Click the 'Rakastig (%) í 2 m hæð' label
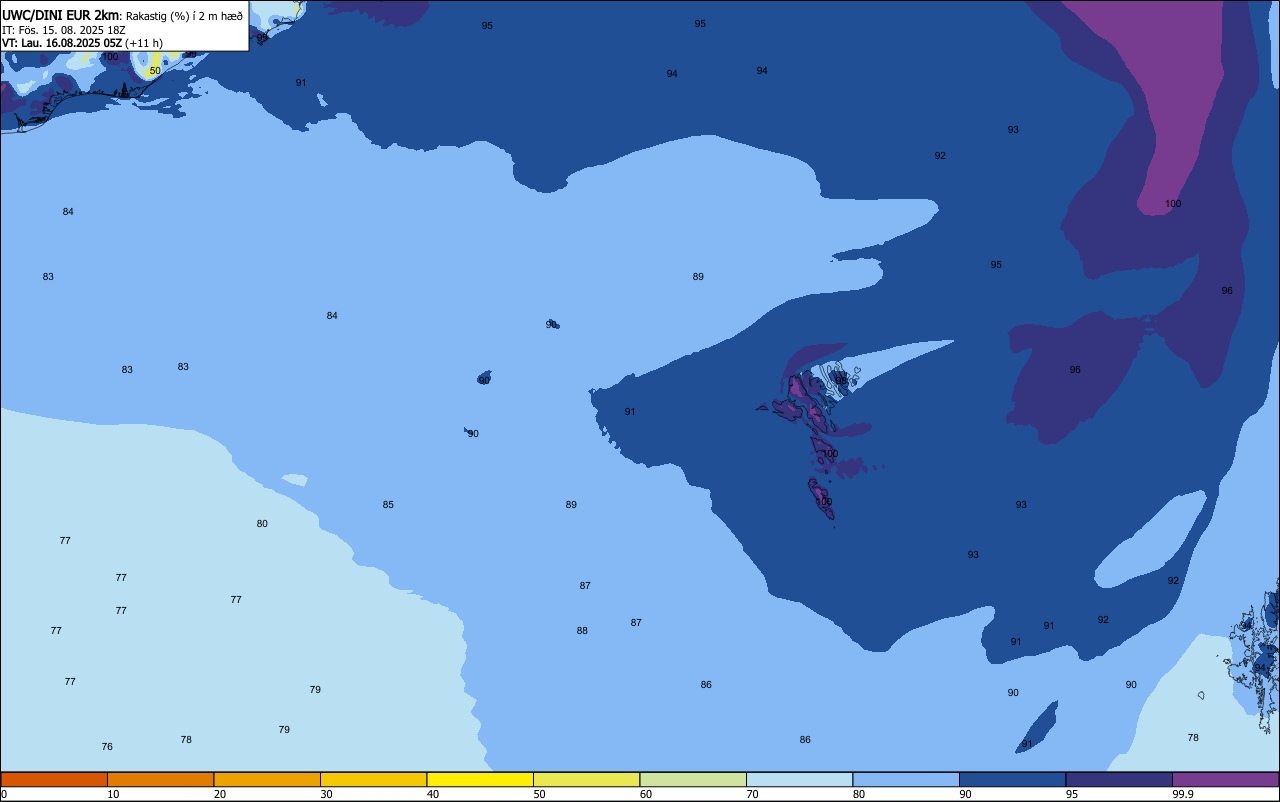This screenshot has width=1280, height=802. click(184, 16)
